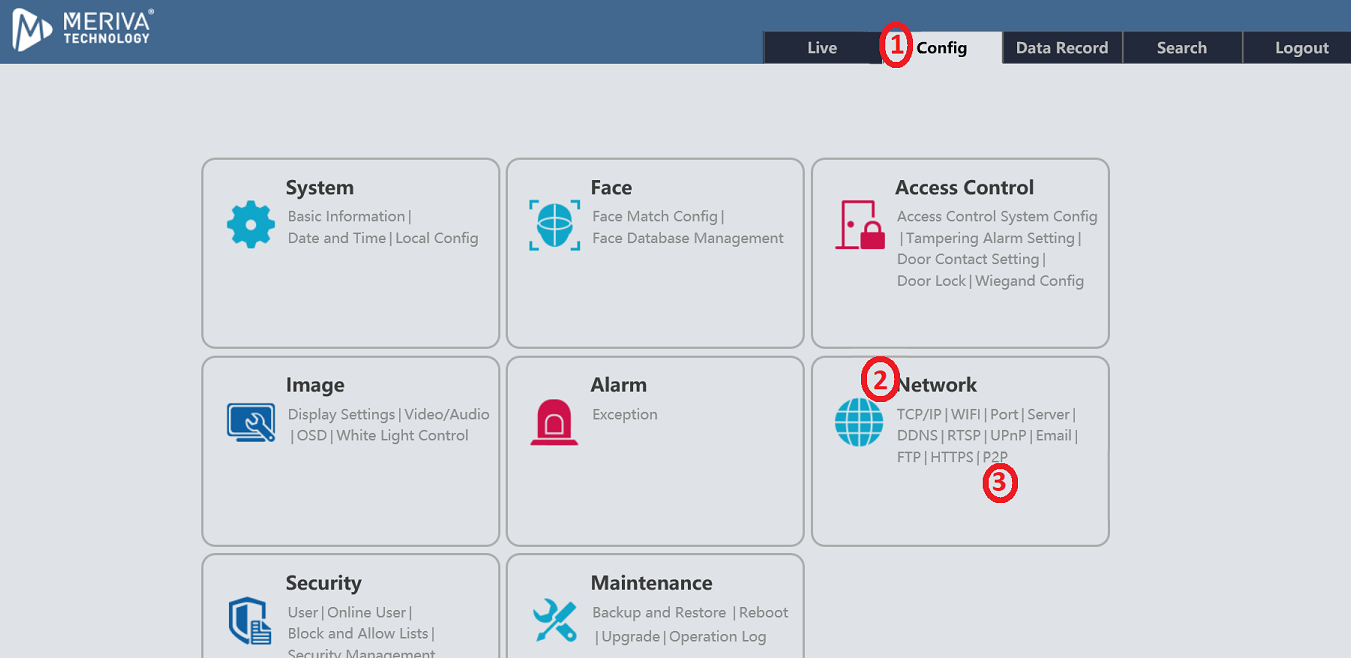Open TCP/IP settings under Network
The width and height of the screenshot is (1351, 658).
919,414
